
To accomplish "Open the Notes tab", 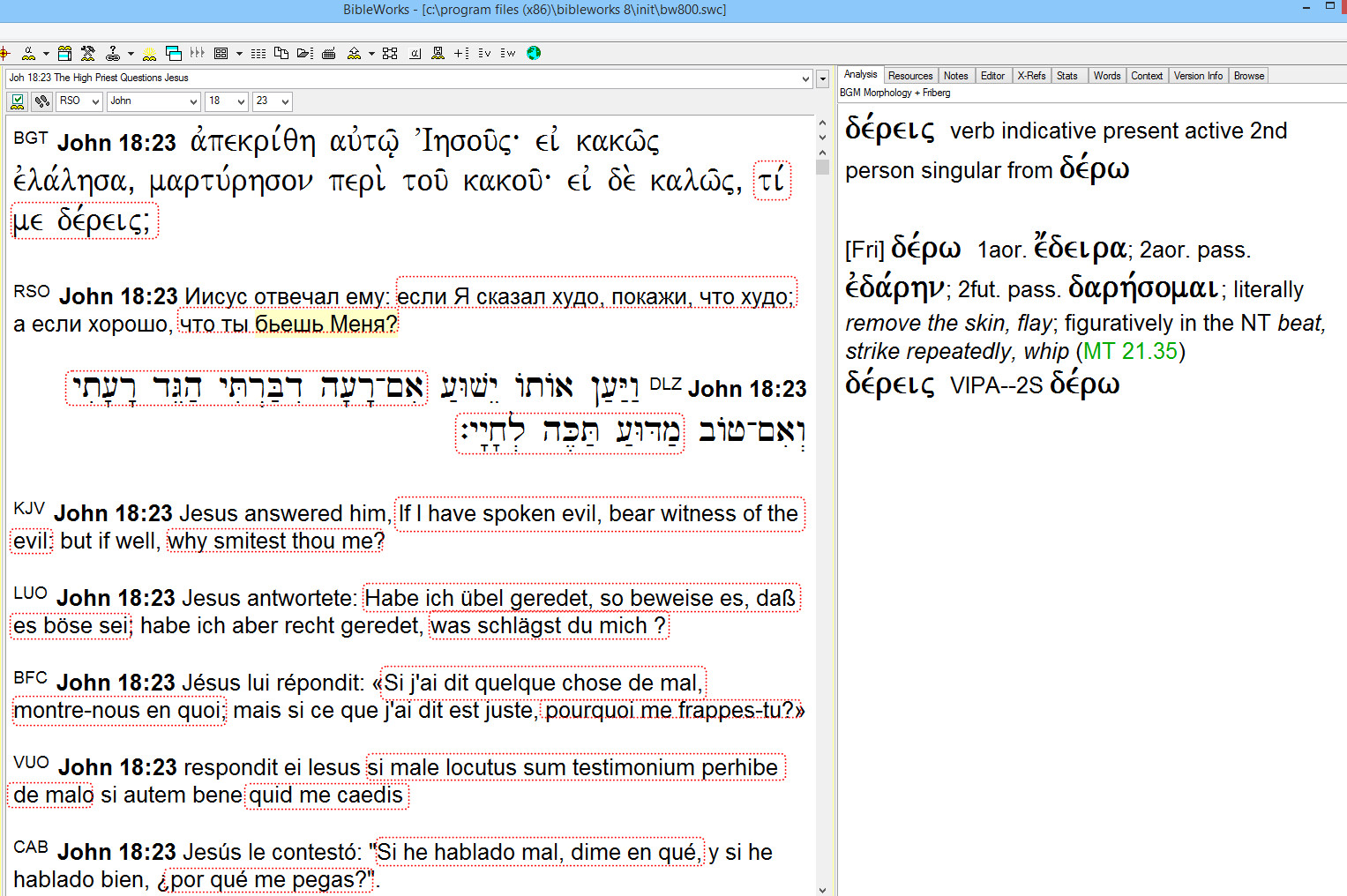I will [x=955, y=76].
